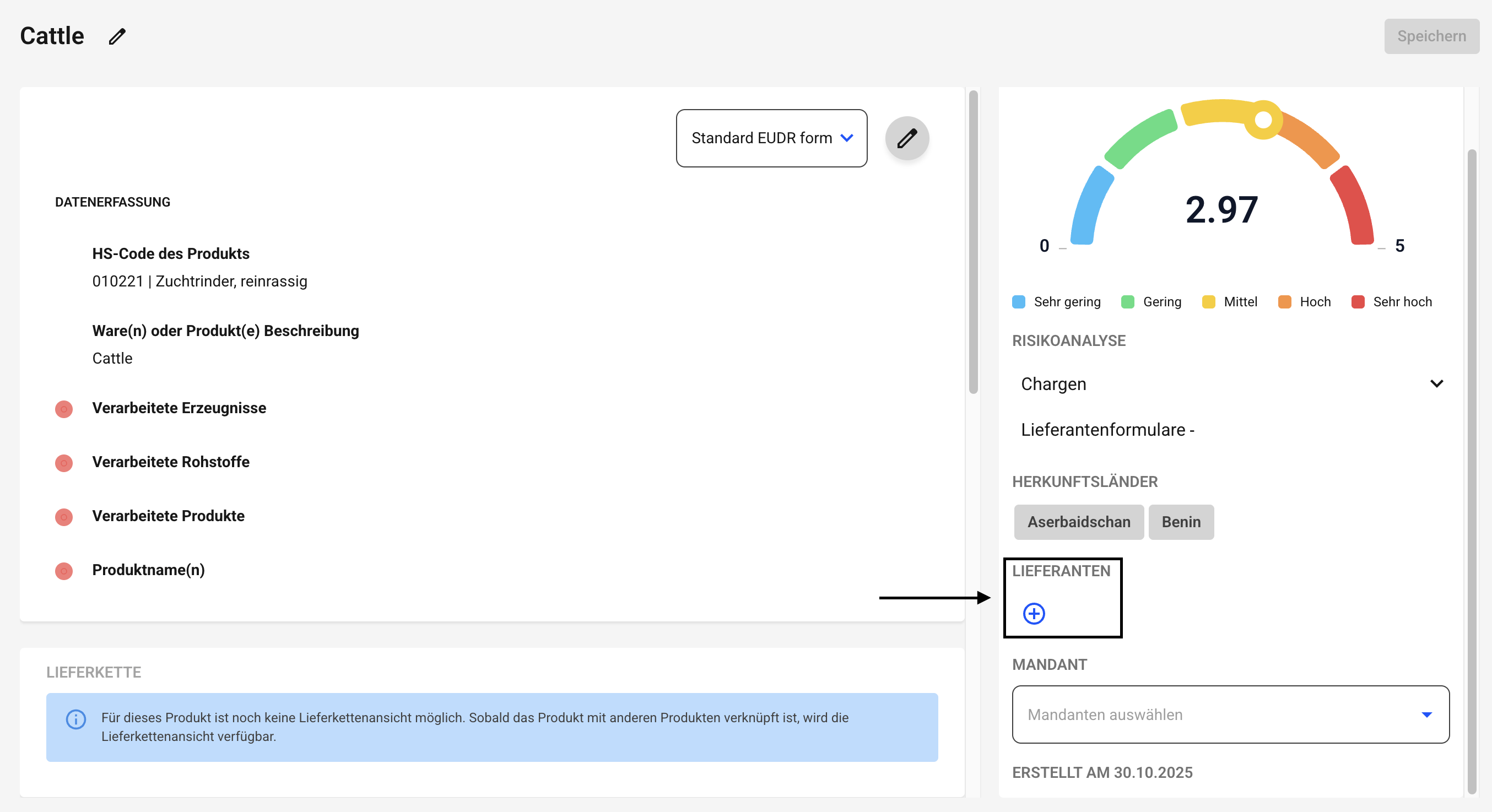Click red status dot beside Produktname(n)

(x=64, y=571)
